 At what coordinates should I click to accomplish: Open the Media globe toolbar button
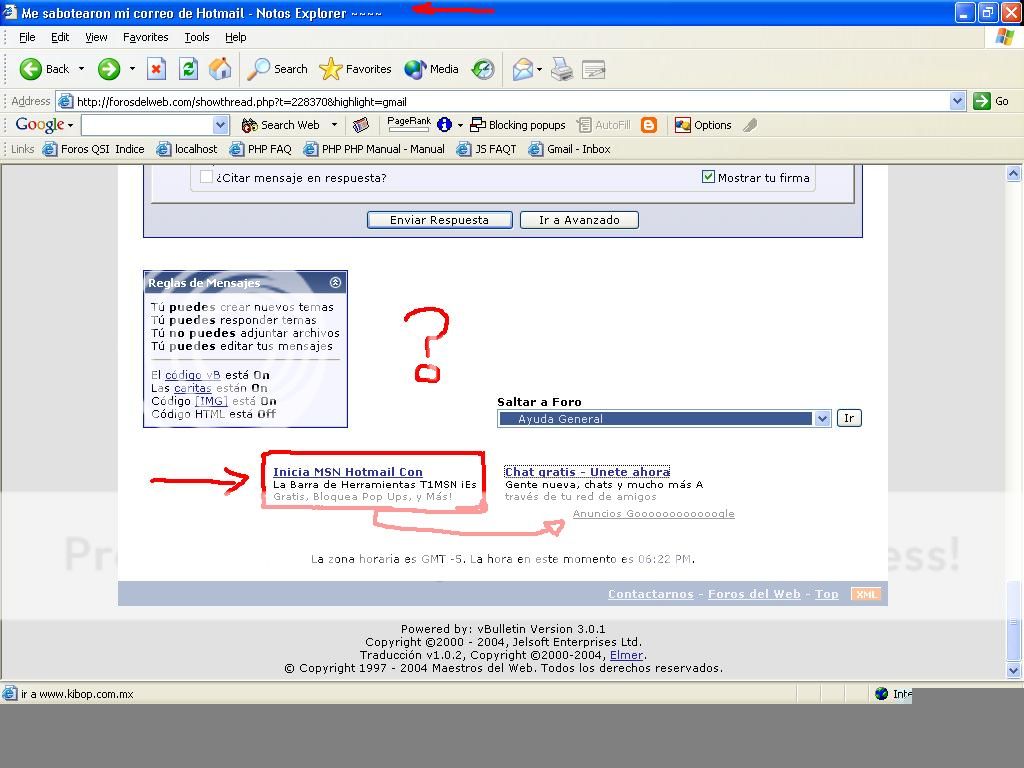click(x=431, y=69)
